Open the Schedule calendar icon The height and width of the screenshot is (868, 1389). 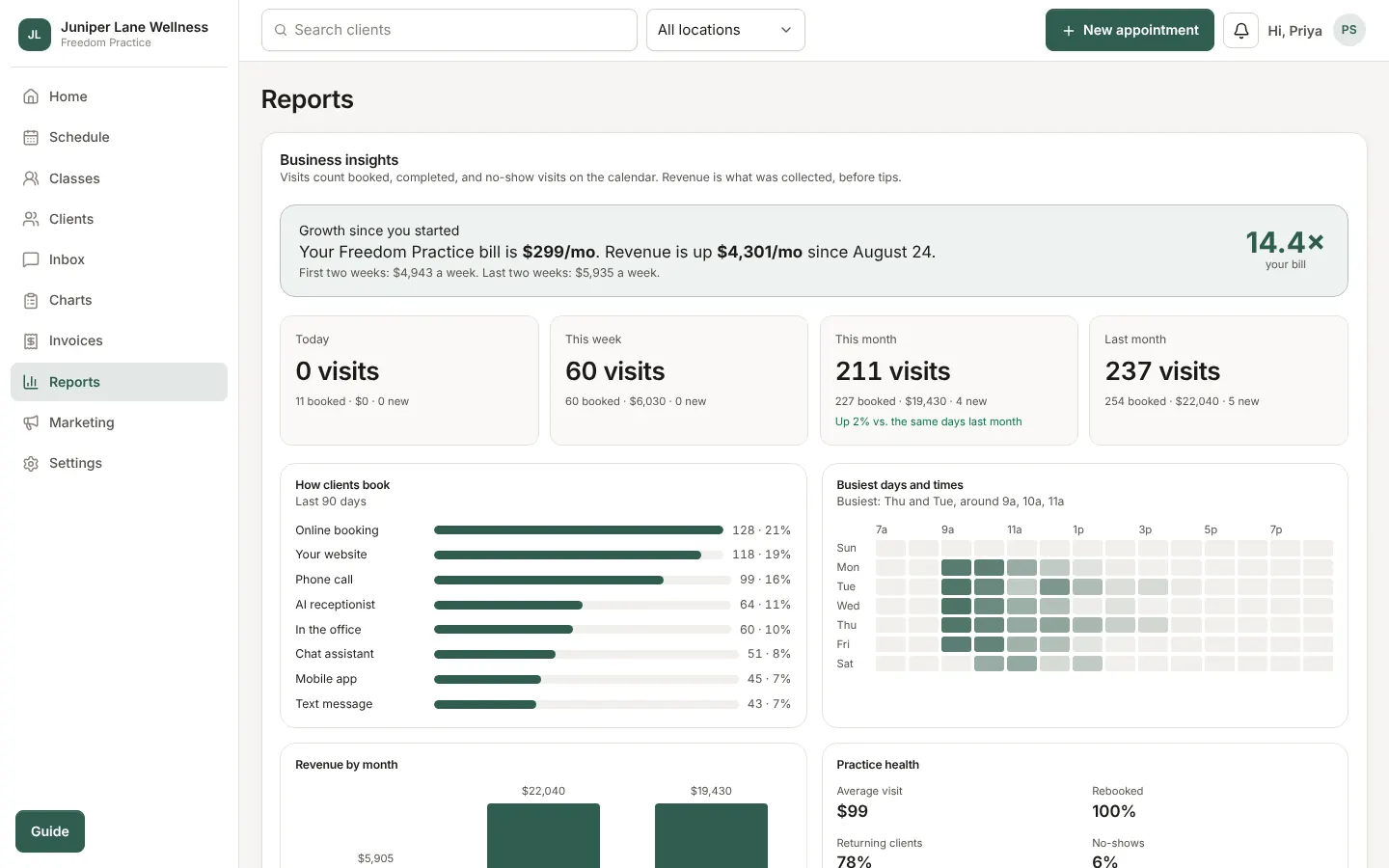coord(31,137)
